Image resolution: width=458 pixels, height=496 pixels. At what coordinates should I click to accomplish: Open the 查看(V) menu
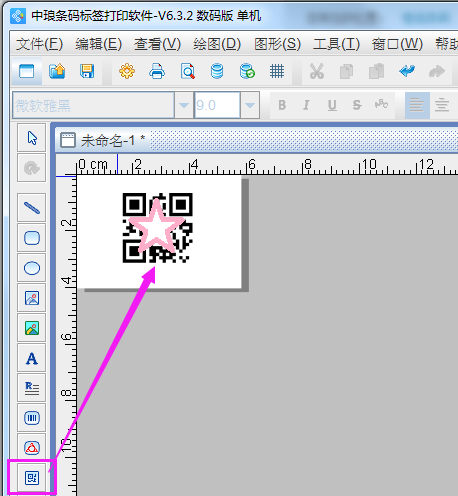coord(157,44)
